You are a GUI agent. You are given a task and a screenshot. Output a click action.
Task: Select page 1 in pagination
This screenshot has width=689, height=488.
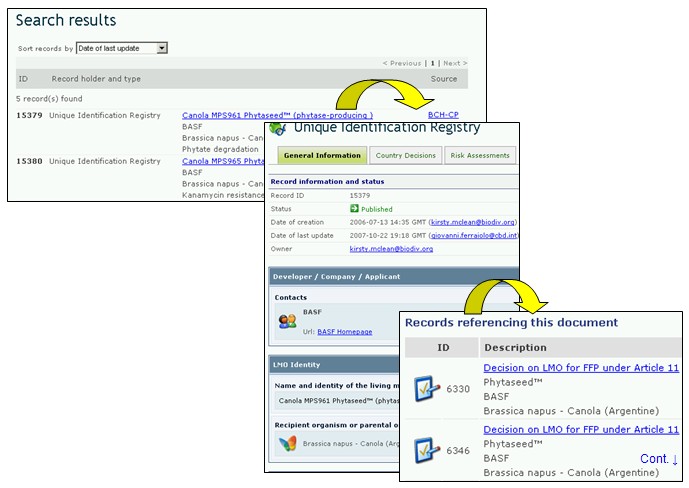pyautogui.click(x=432, y=63)
